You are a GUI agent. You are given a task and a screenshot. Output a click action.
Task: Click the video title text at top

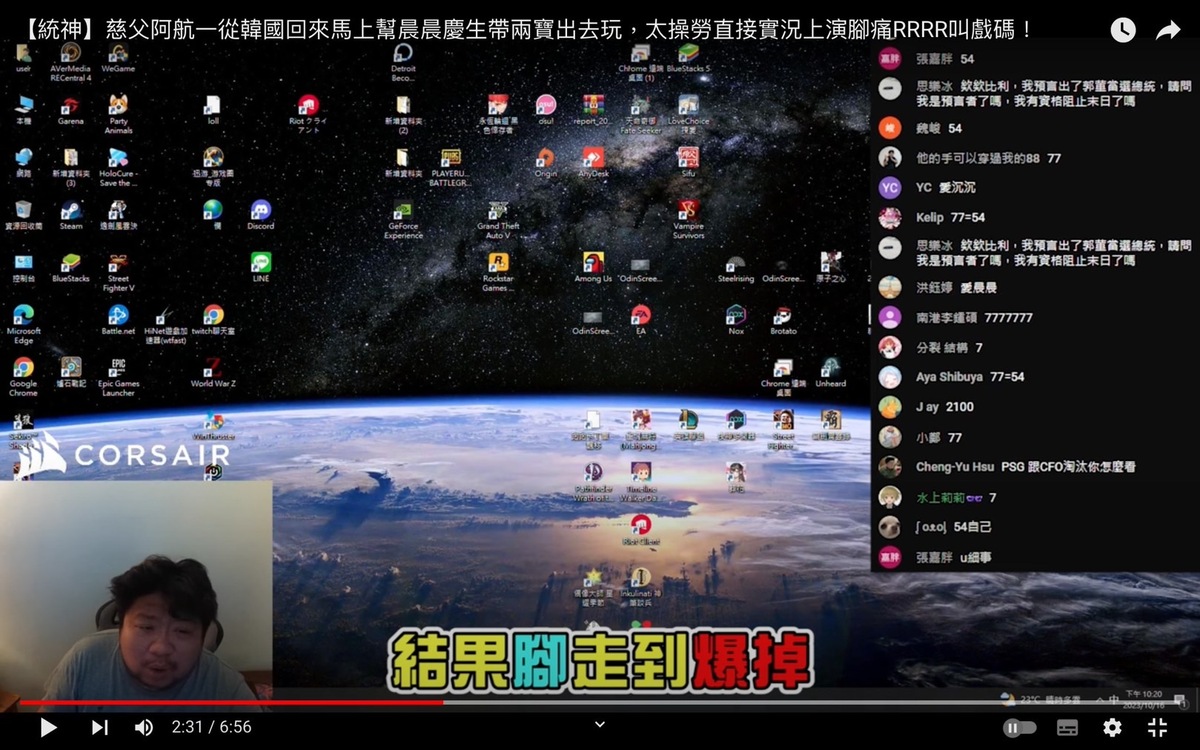tap(526, 29)
